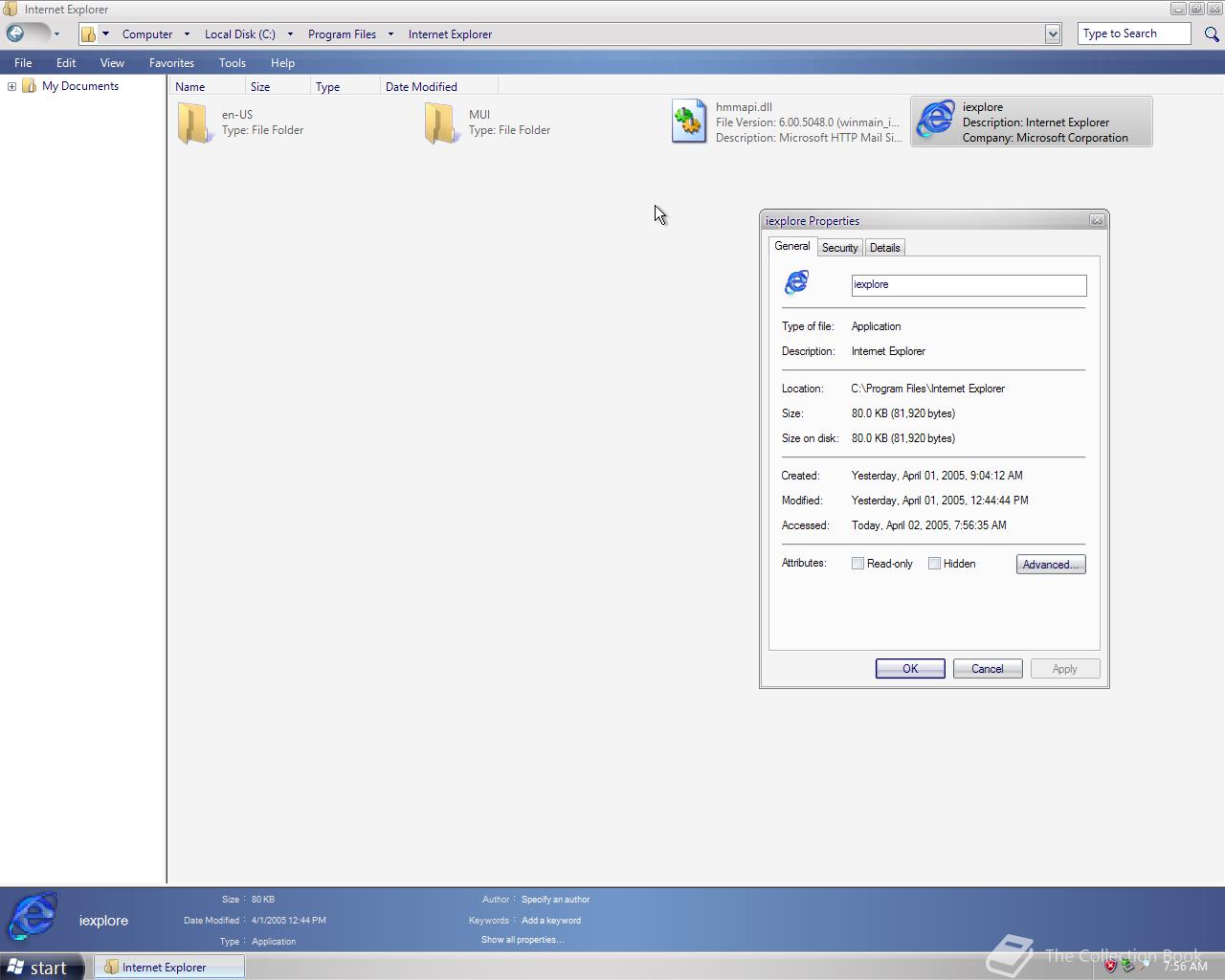
Task: Click the red security shield tray icon
Action: coord(1110,967)
